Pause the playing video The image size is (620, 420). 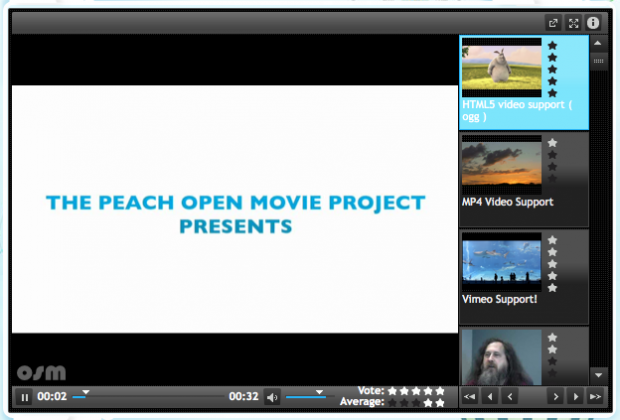click(x=25, y=397)
